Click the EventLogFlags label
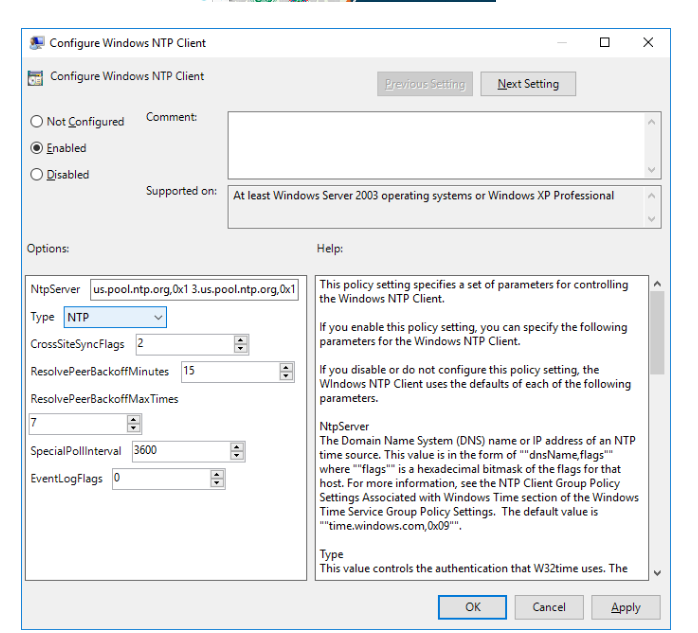The image size is (698, 633). coord(66,479)
